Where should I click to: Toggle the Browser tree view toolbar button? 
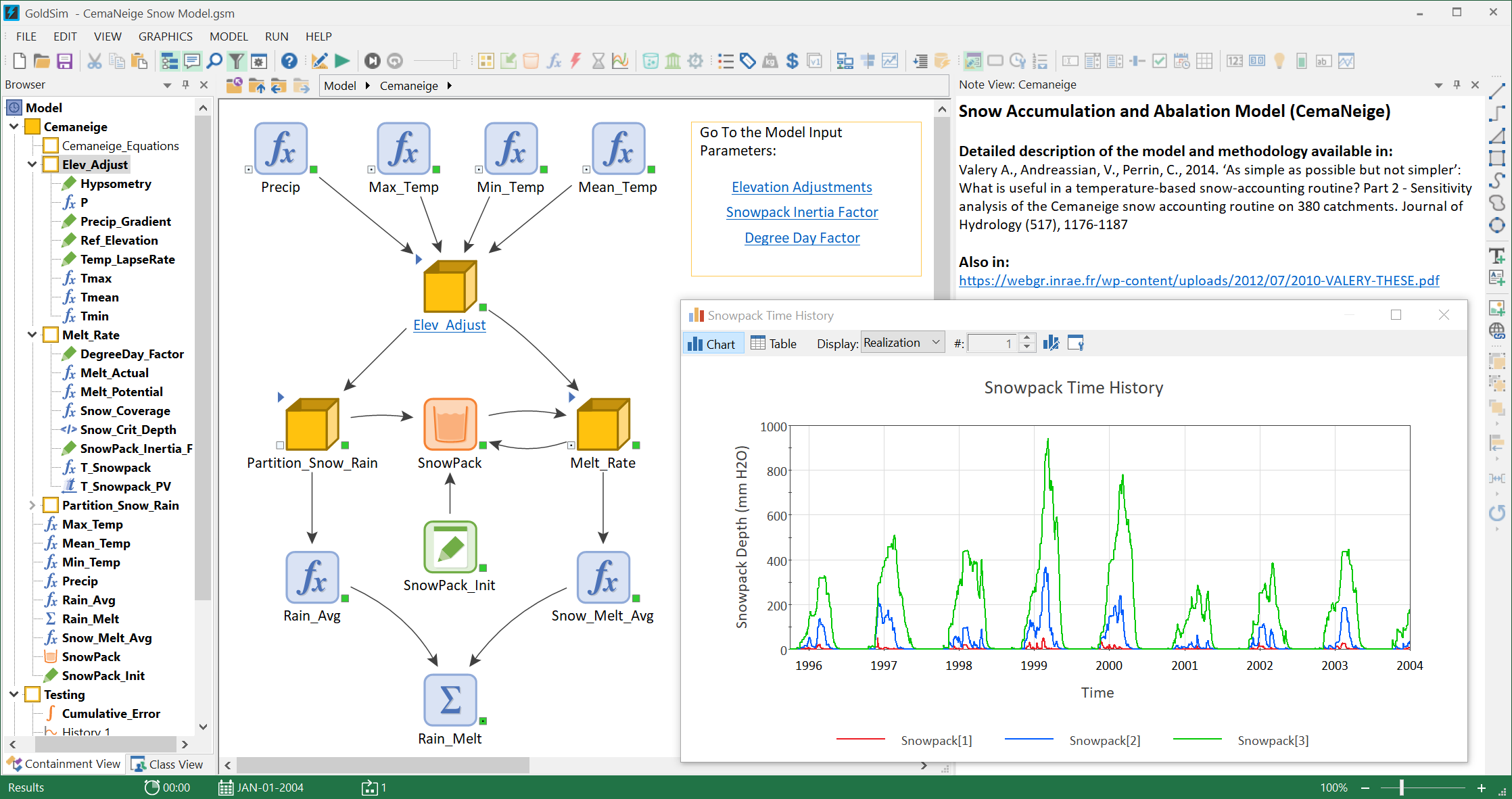click(x=169, y=62)
